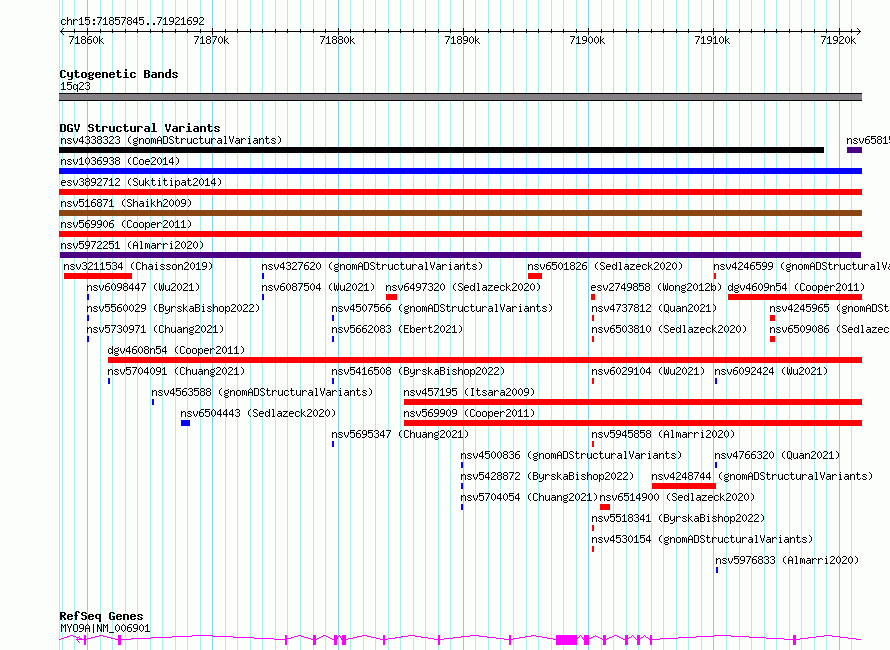Screen dimensions: 890x650
Task: Open nsv5518341 (ByrskaBishop2022) label
Action: pos(678,518)
